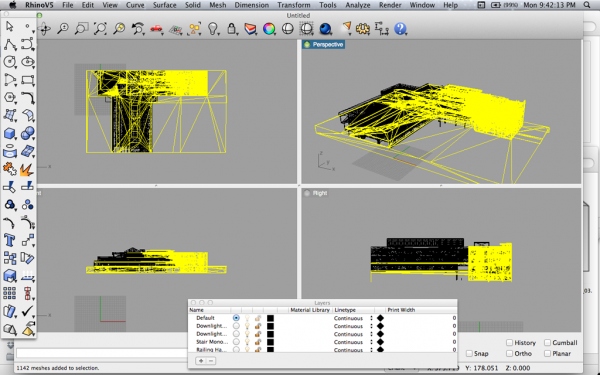Viewport: 600px width, 375px height.
Task: Click the padlock Lock objects icon
Action: (232, 29)
